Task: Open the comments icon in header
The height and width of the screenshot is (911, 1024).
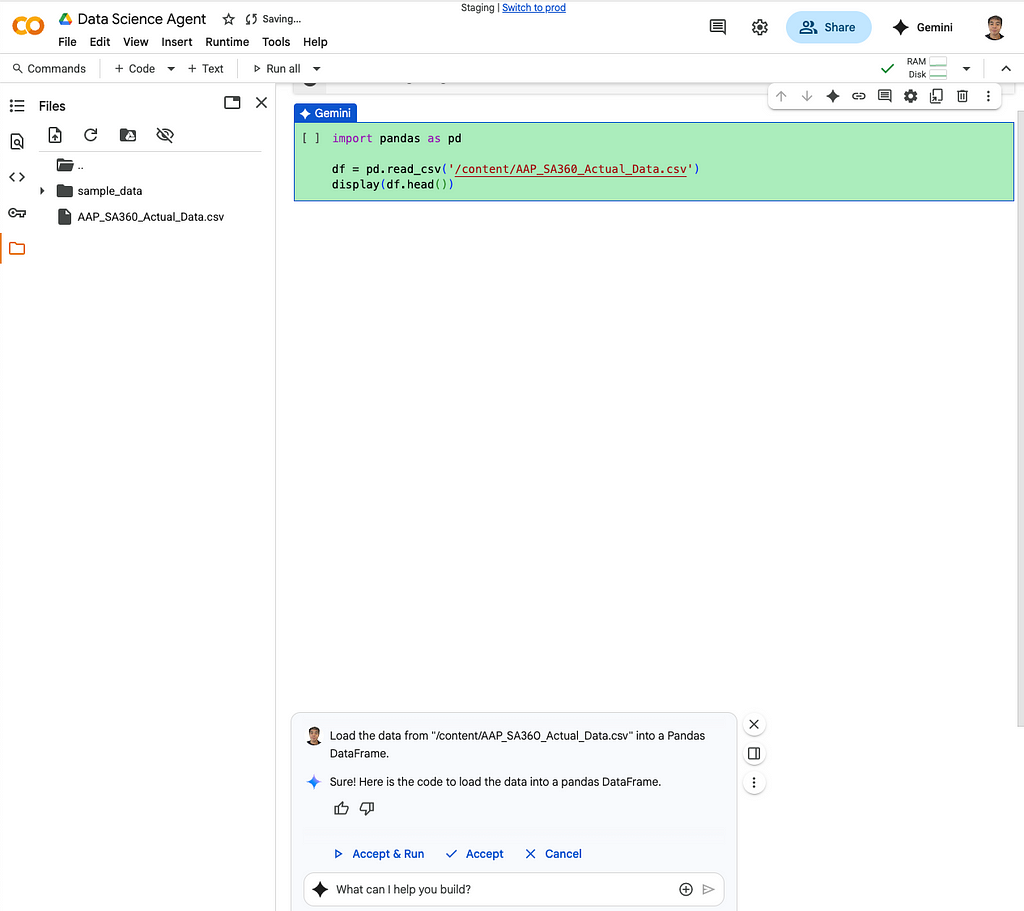Action: point(717,27)
